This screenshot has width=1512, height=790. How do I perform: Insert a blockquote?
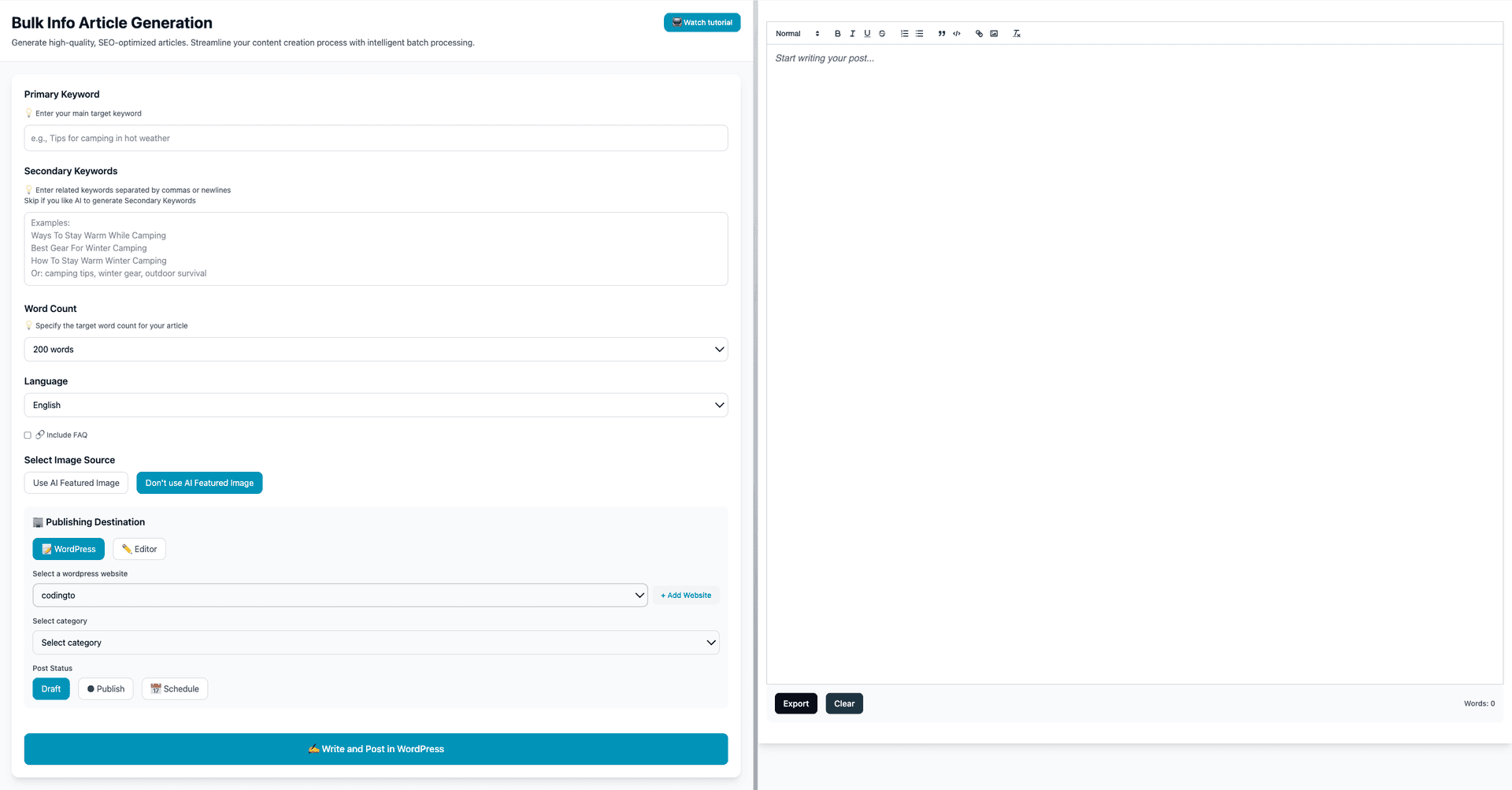click(x=941, y=33)
